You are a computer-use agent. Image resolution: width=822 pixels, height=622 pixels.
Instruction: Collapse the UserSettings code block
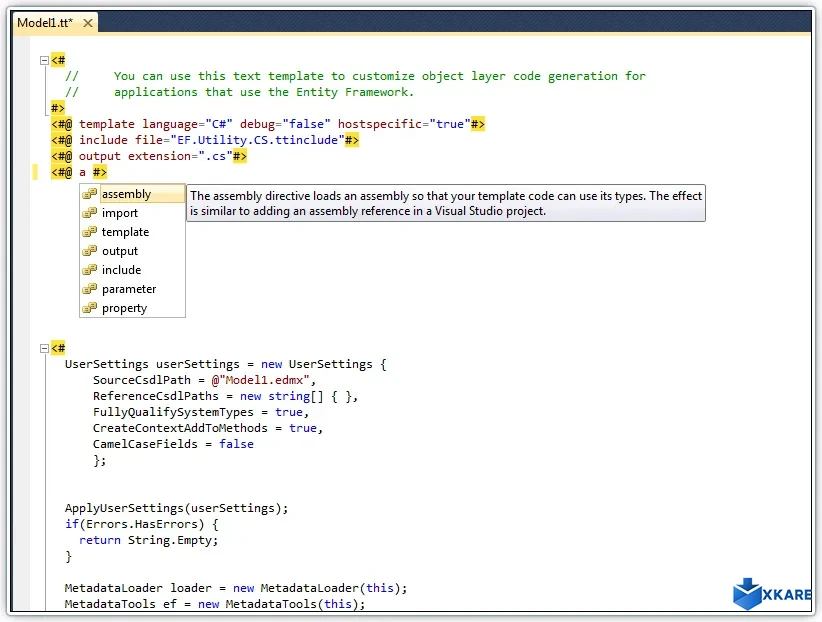pos(45,348)
